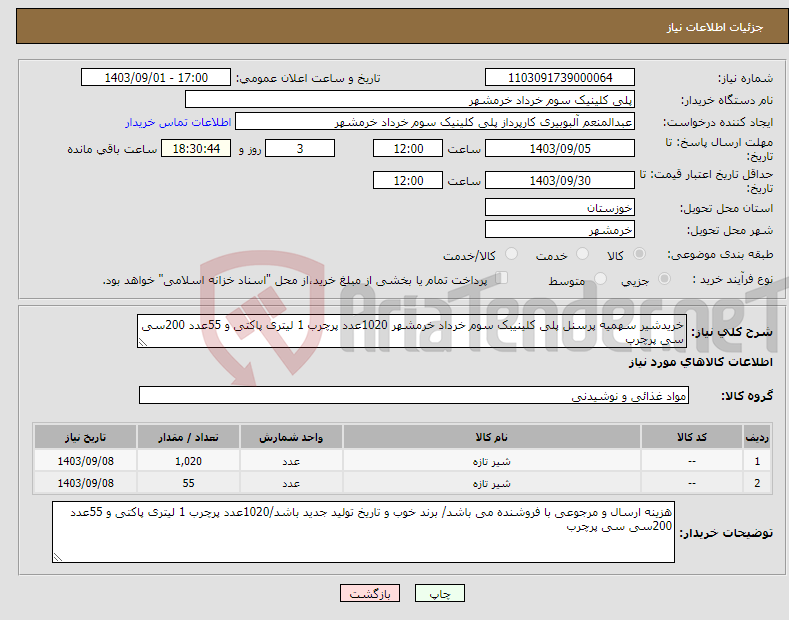Click the واحد شمارش column header

[291, 437]
